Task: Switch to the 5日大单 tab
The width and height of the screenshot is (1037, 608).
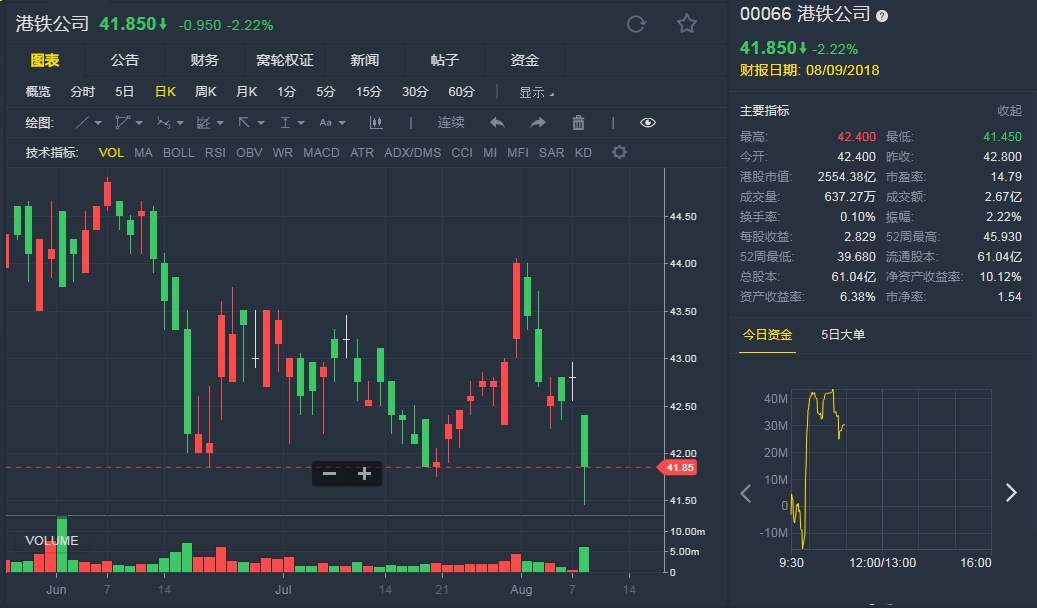Action: 843,335
